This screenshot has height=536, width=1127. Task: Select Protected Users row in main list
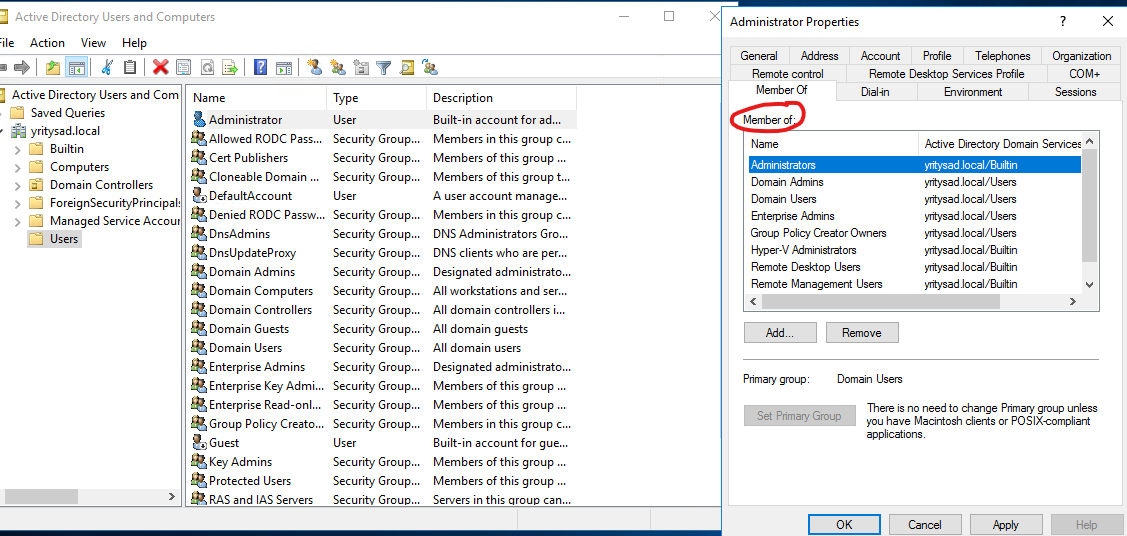(x=382, y=481)
